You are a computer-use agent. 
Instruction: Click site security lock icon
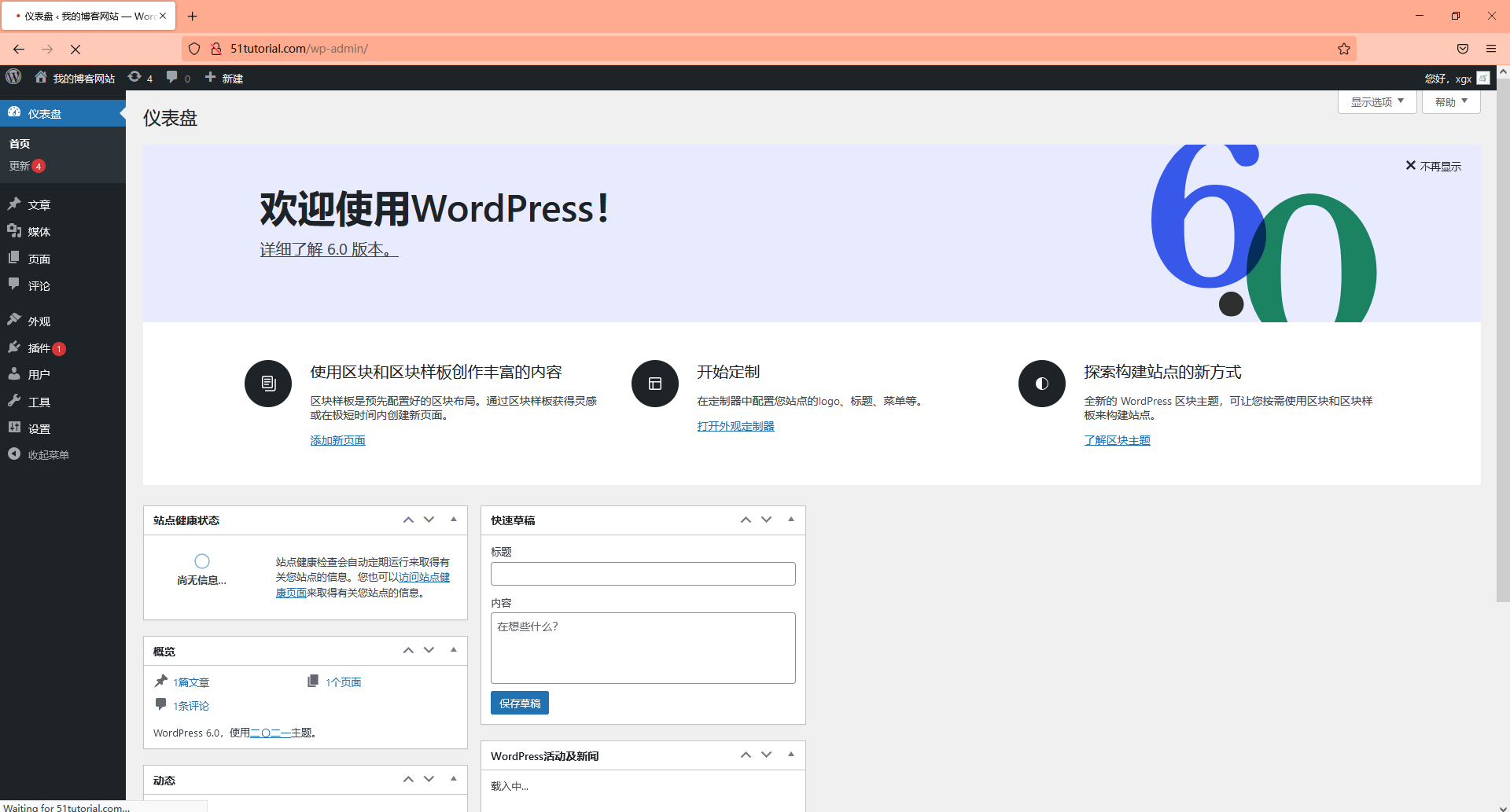tap(216, 49)
